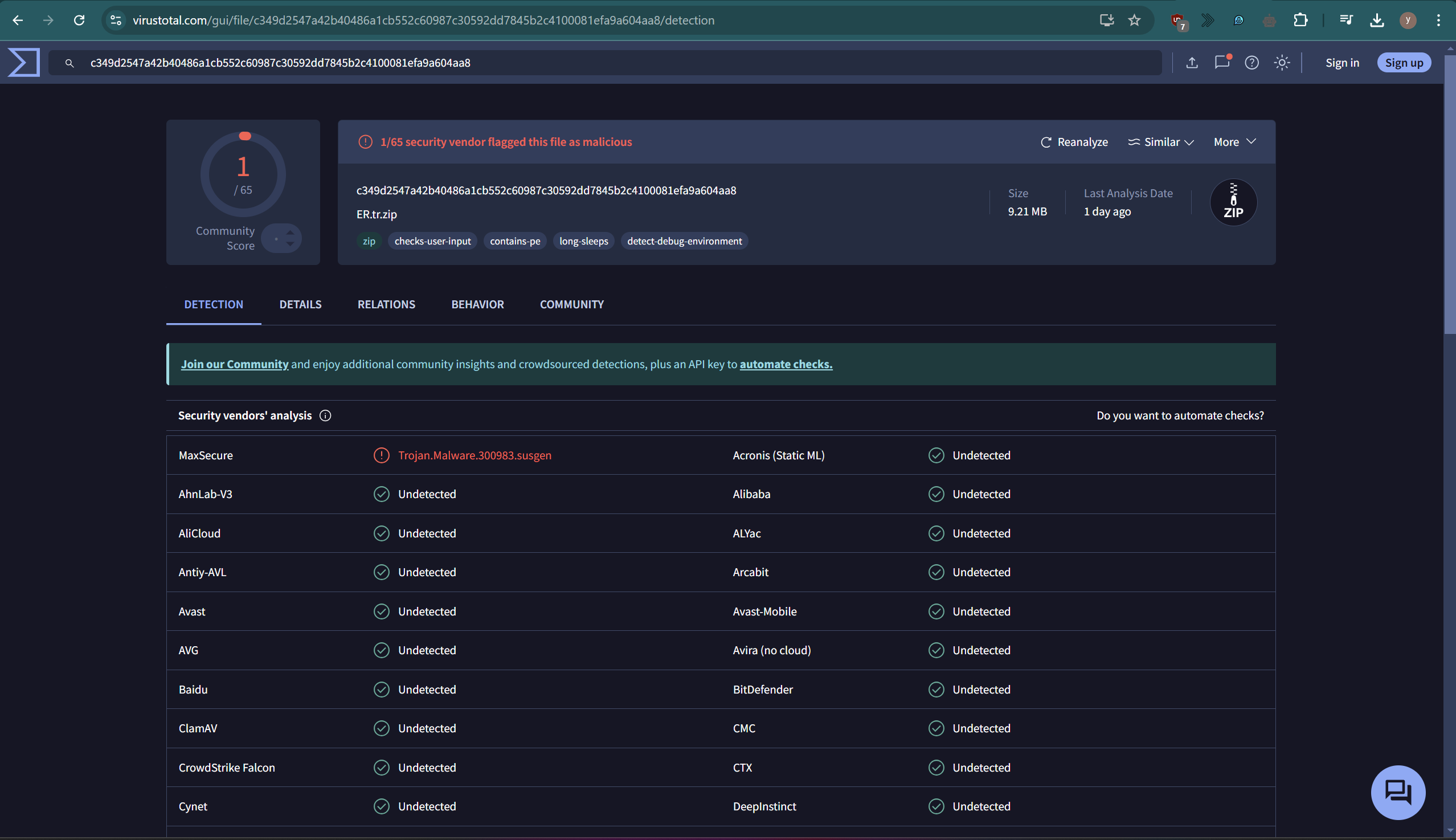The width and height of the screenshot is (1456, 840).
Task: Open the Join our Community link
Action: 235,364
